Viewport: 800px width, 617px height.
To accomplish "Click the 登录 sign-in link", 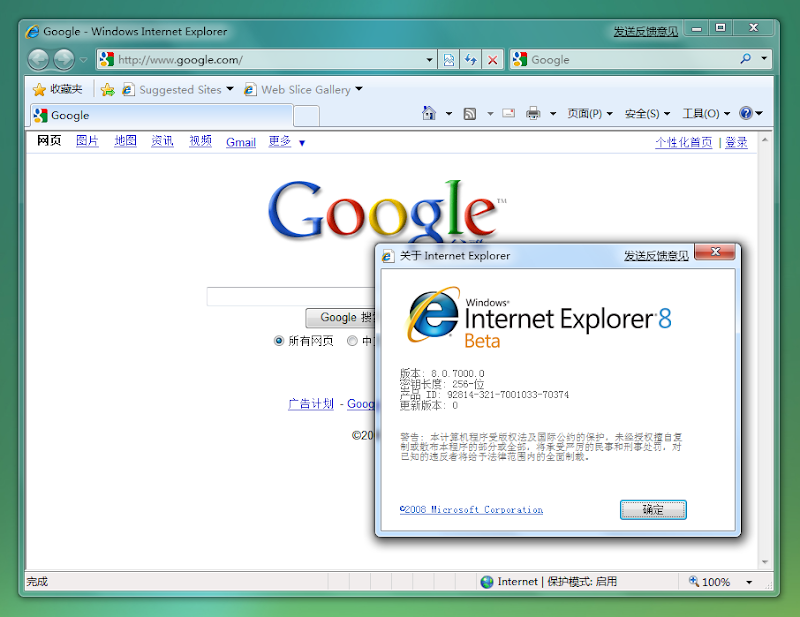I will (736, 142).
